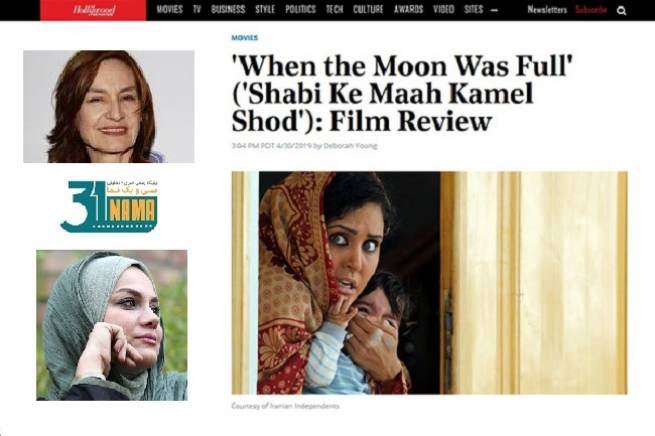Click the 31Nama logo
The image size is (655, 436).
[x=109, y=206]
